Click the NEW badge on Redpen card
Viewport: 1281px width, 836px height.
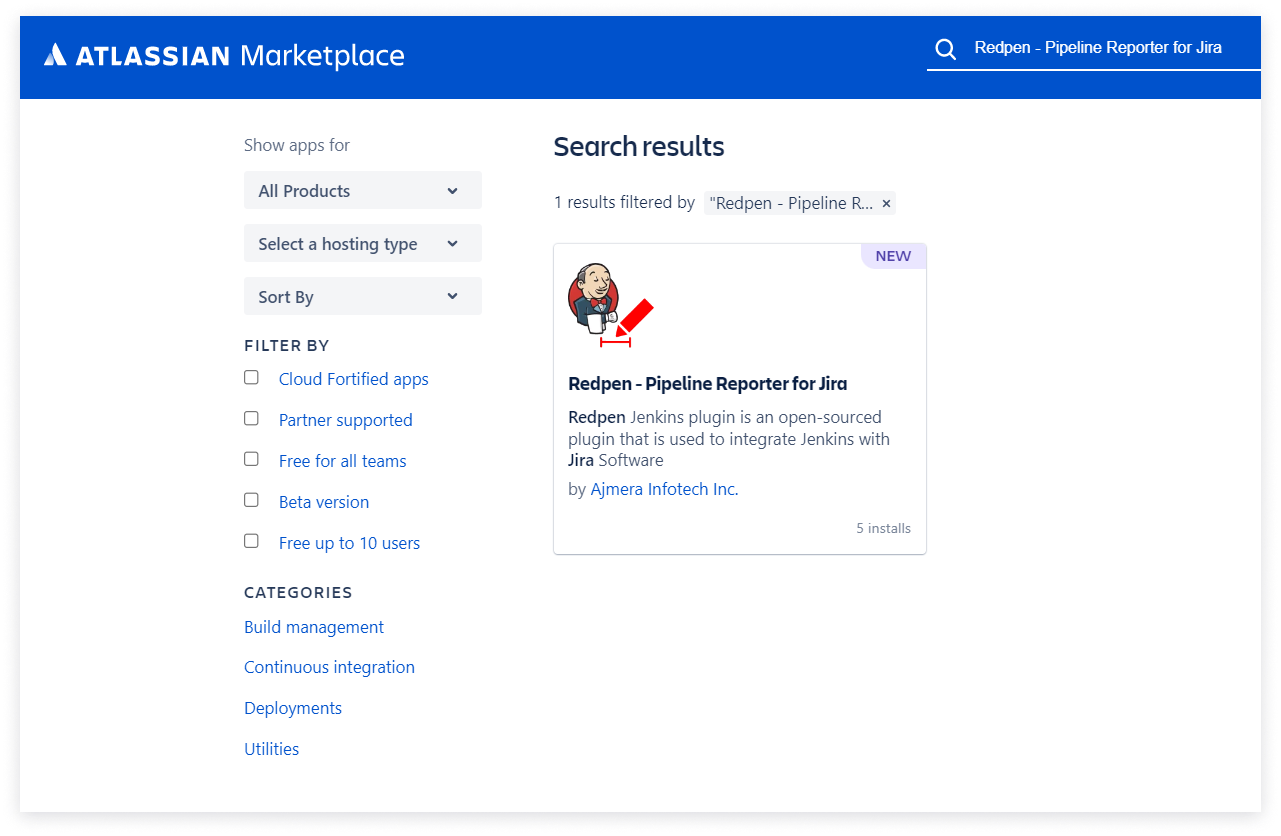(893, 256)
